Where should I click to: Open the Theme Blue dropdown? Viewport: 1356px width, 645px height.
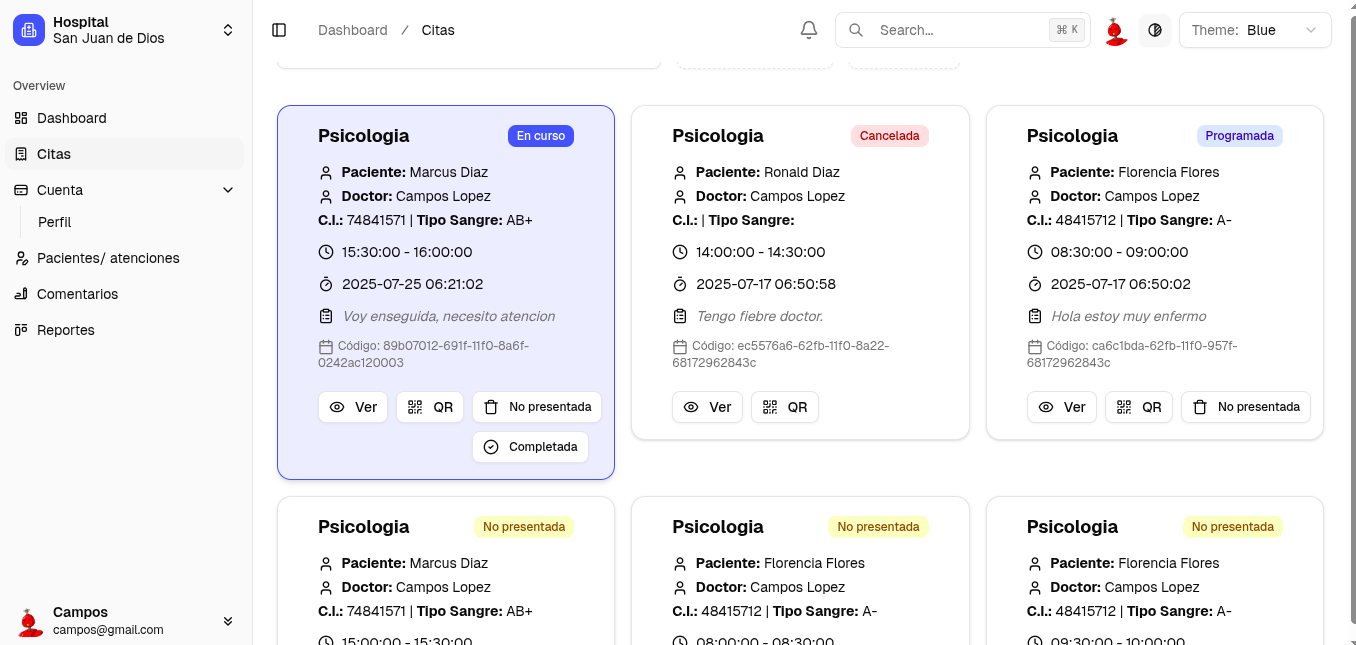coord(1255,30)
